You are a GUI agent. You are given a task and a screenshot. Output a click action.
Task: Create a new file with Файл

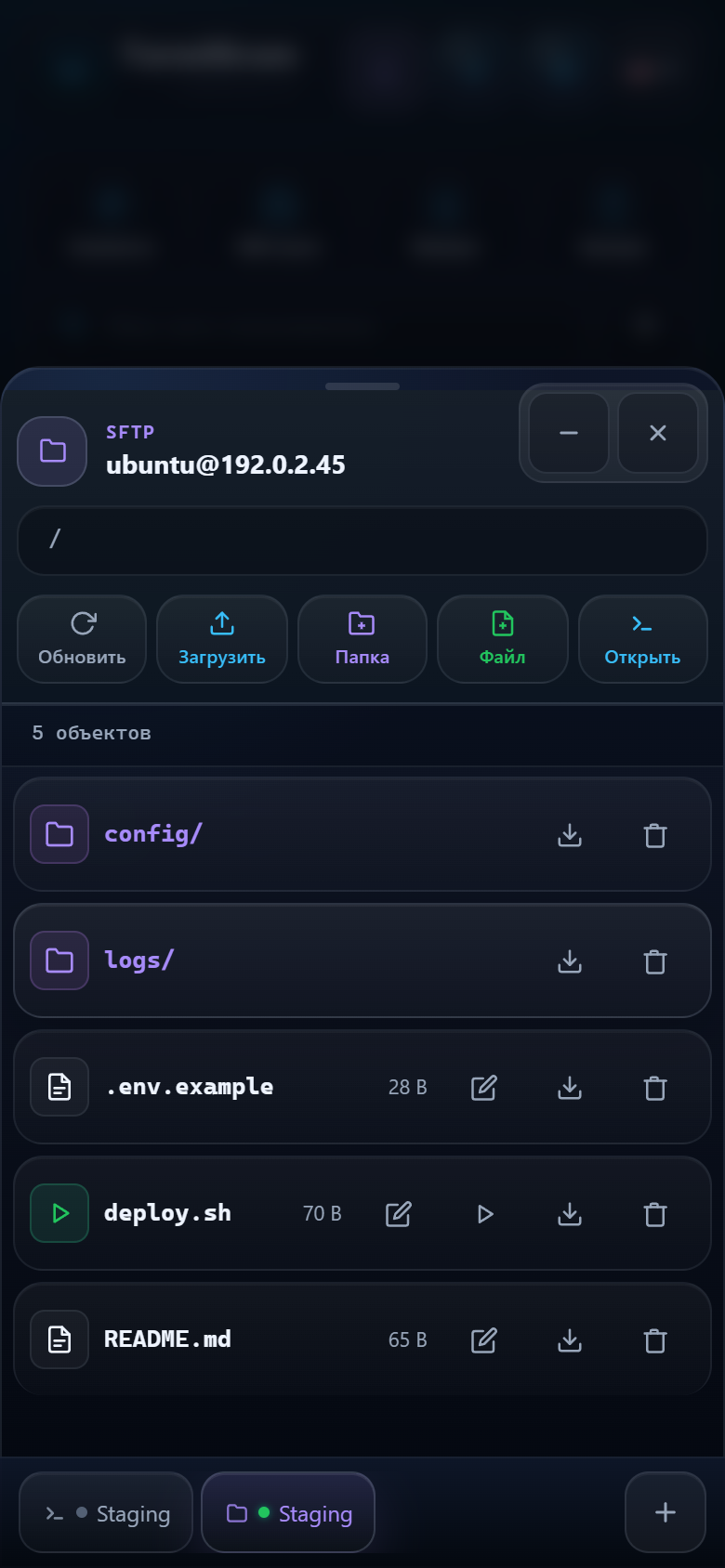click(x=503, y=639)
